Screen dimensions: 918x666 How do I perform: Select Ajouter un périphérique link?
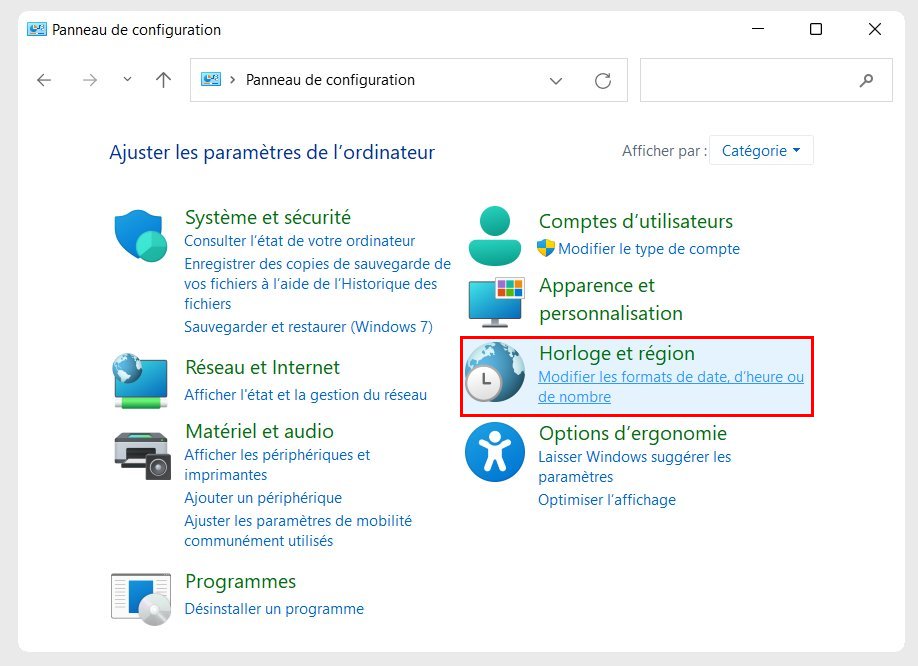click(x=263, y=498)
